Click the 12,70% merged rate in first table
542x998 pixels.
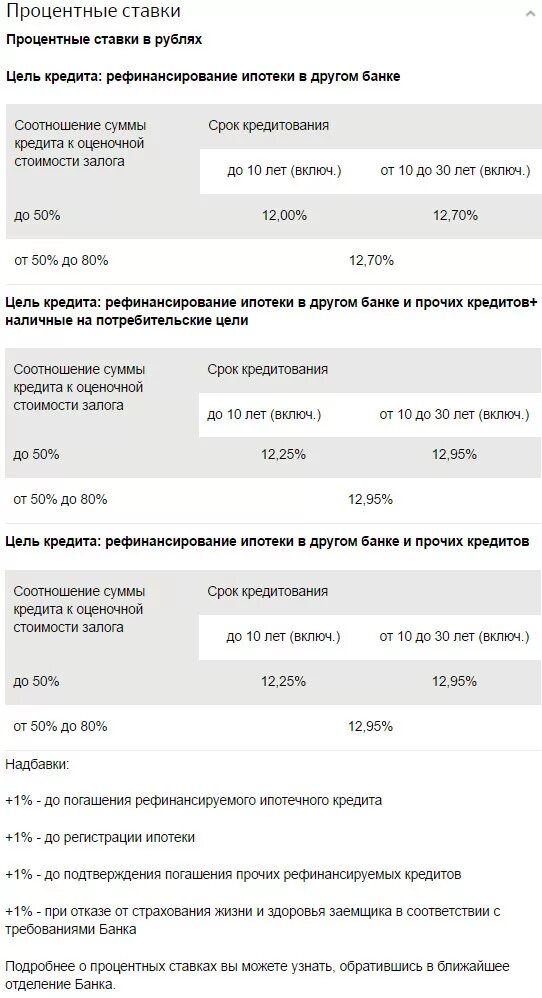pos(372,260)
